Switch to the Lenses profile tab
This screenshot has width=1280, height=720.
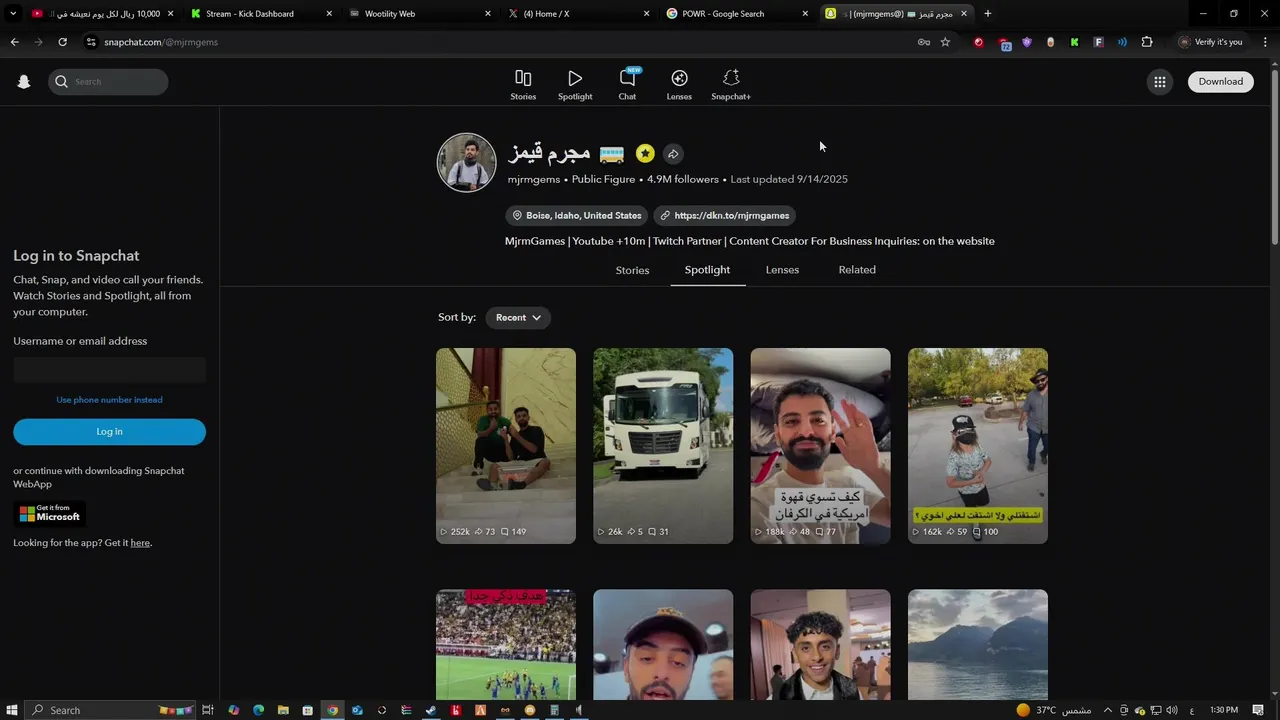[782, 270]
